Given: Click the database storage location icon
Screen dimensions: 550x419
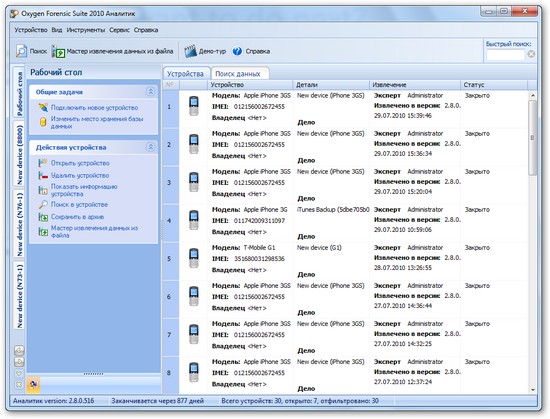Looking at the screenshot, I should [43, 122].
